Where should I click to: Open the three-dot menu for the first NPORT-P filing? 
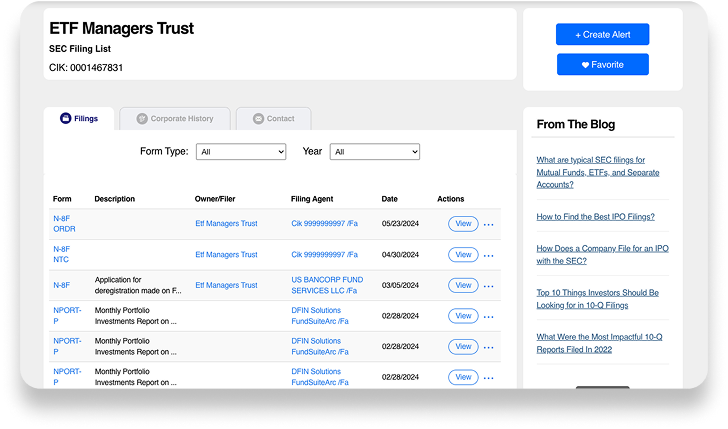tap(489, 316)
